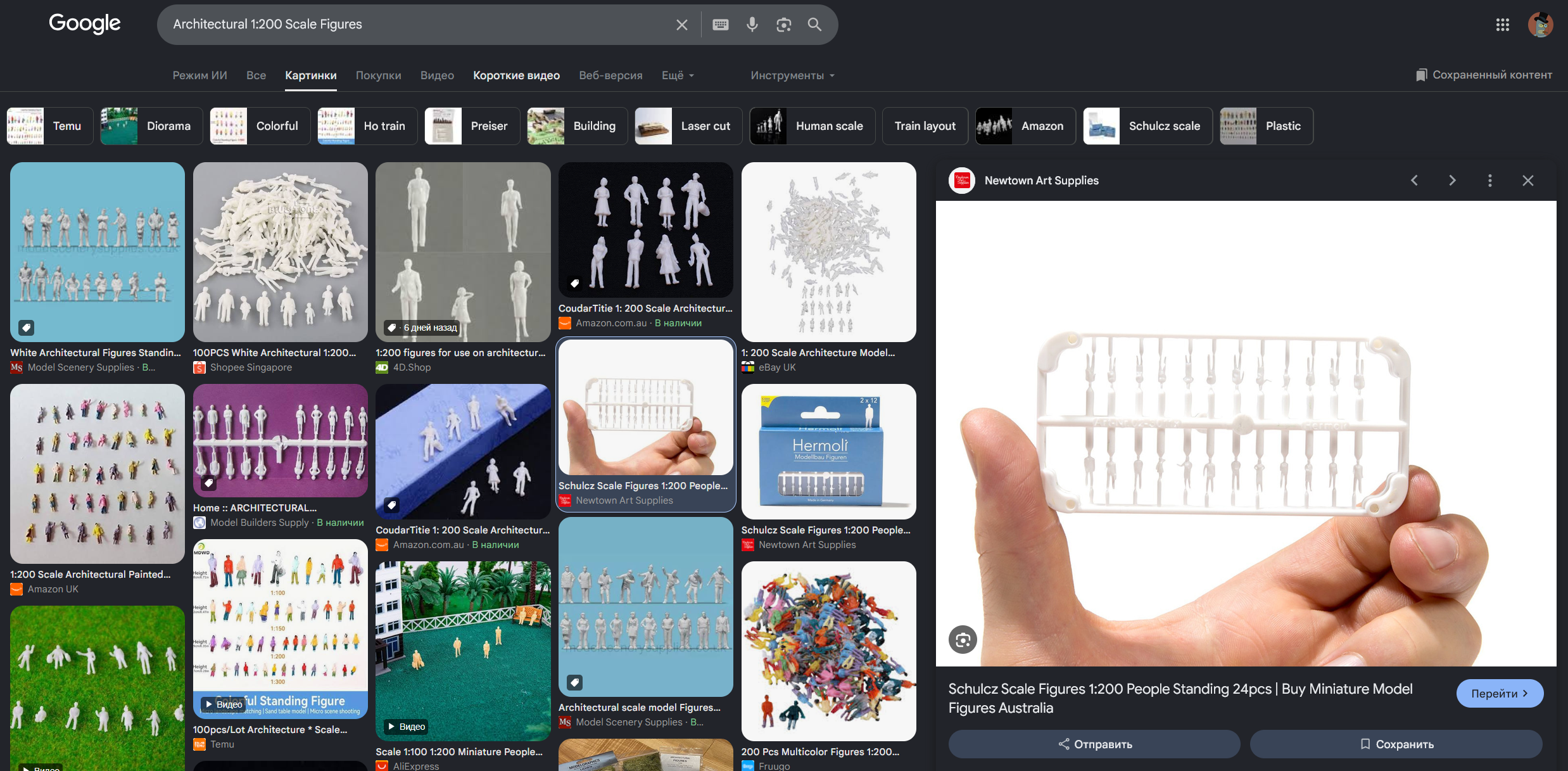Apply the Schulcz scale filter chip
Image resolution: width=1568 pixels, height=771 pixels.
click(1148, 126)
